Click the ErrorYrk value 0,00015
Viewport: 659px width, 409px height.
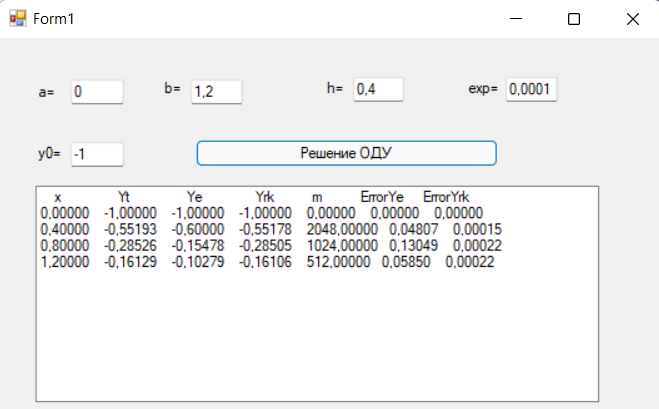coord(477,230)
